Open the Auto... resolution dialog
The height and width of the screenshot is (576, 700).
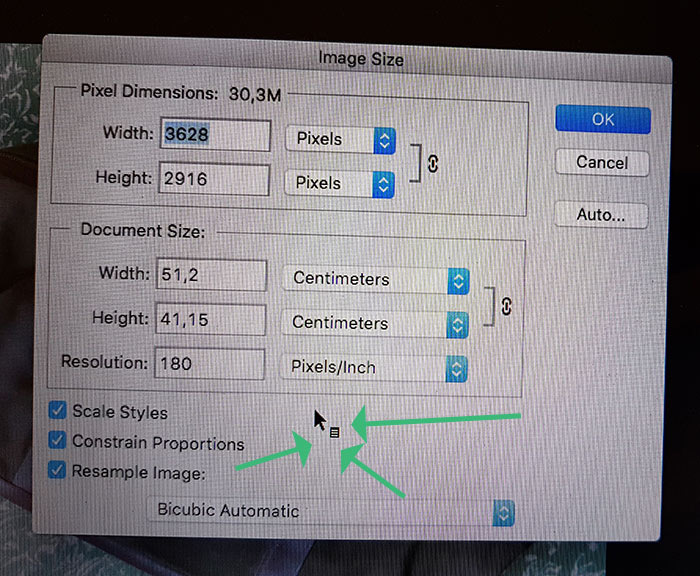pyautogui.click(x=601, y=215)
